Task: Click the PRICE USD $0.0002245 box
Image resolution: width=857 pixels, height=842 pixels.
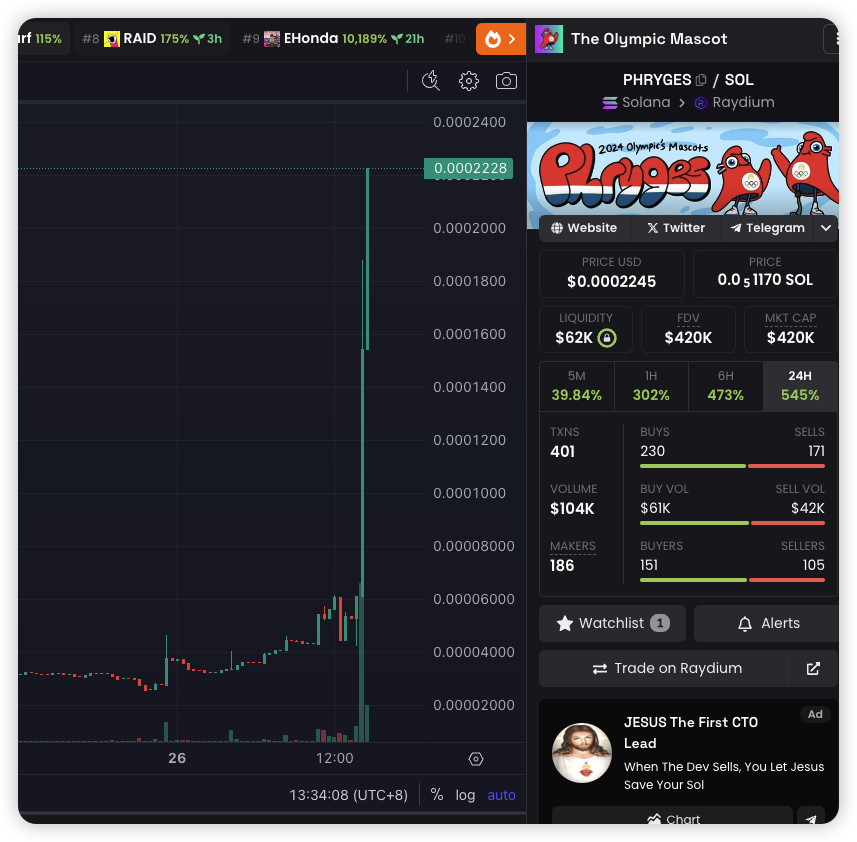Action: pos(612,274)
